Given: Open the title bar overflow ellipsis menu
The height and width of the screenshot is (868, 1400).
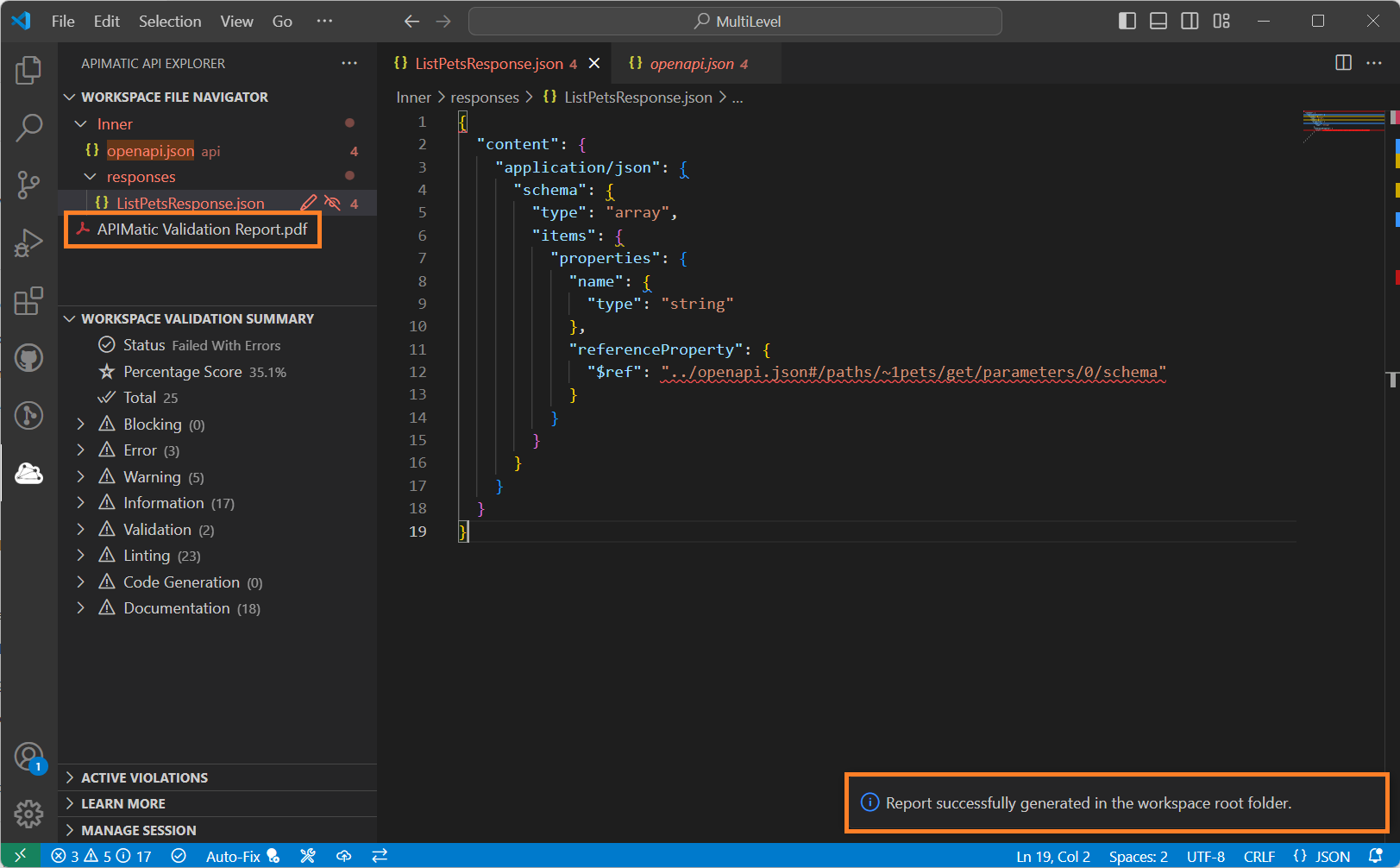Looking at the screenshot, I should click(x=324, y=22).
